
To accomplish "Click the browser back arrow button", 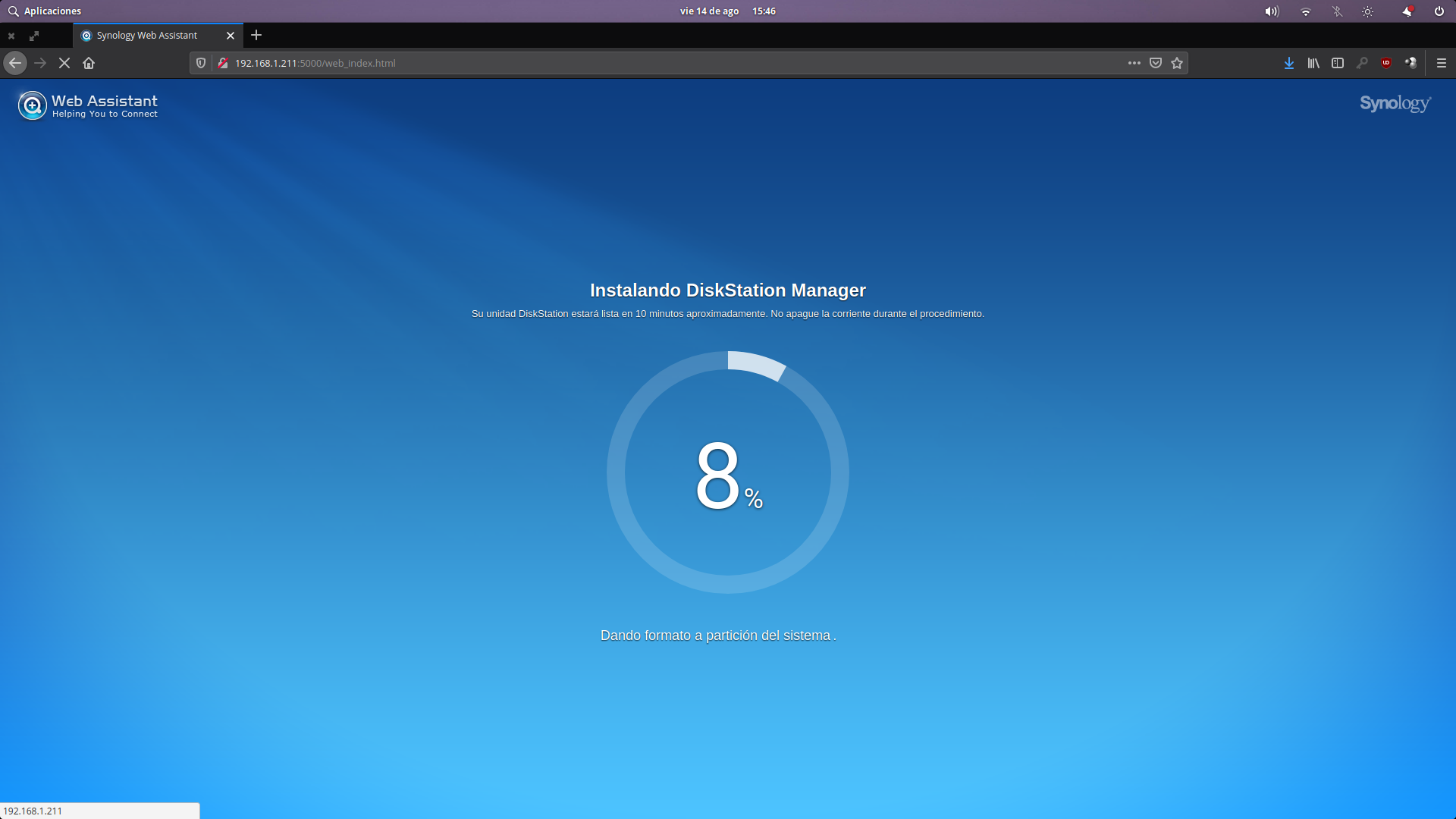I will tap(15, 63).
